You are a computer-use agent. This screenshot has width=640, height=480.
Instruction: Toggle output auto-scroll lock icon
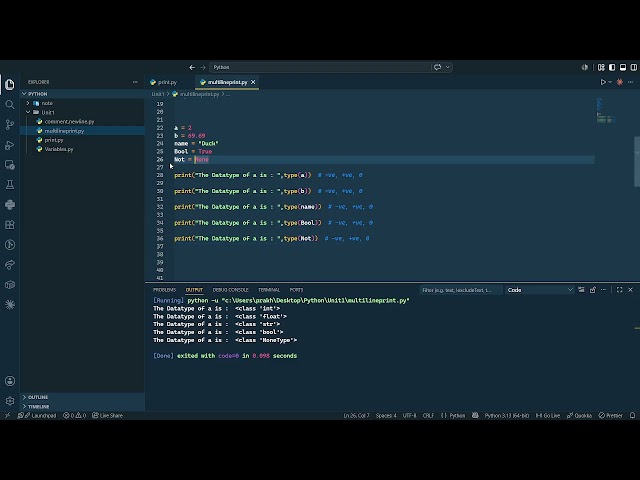point(593,290)
